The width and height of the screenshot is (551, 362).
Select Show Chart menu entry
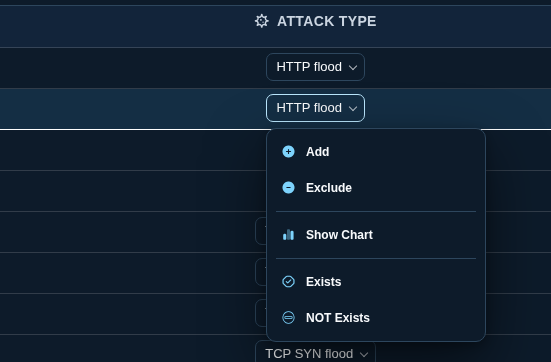376,235
